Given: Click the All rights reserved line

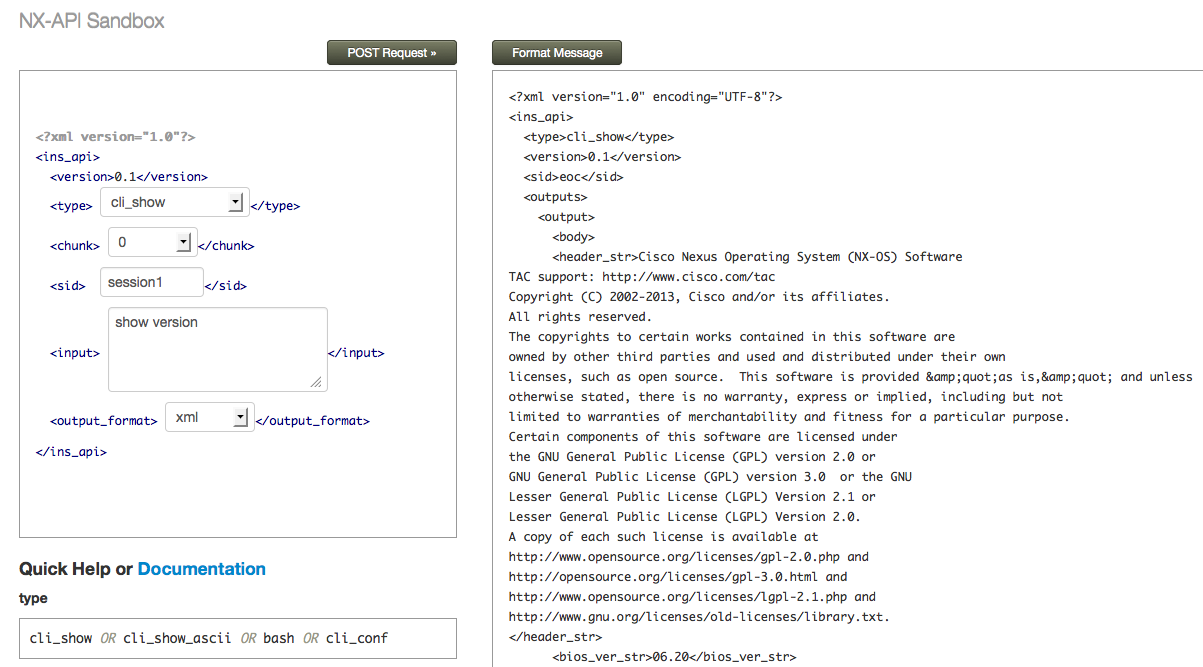Looking at the screenshot, I should [x=580, y=317].
